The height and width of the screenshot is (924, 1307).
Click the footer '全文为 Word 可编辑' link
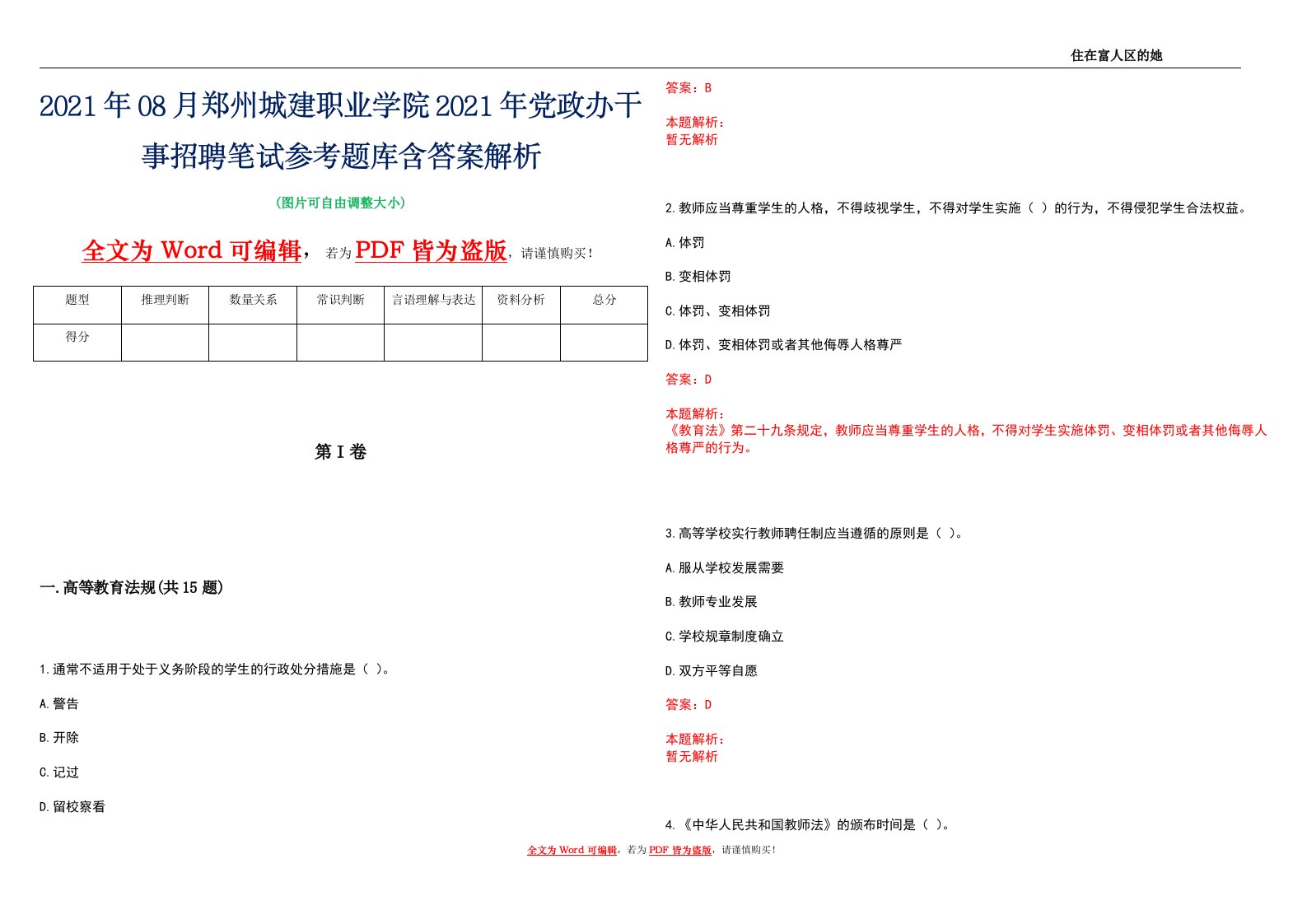click(572, 850)
